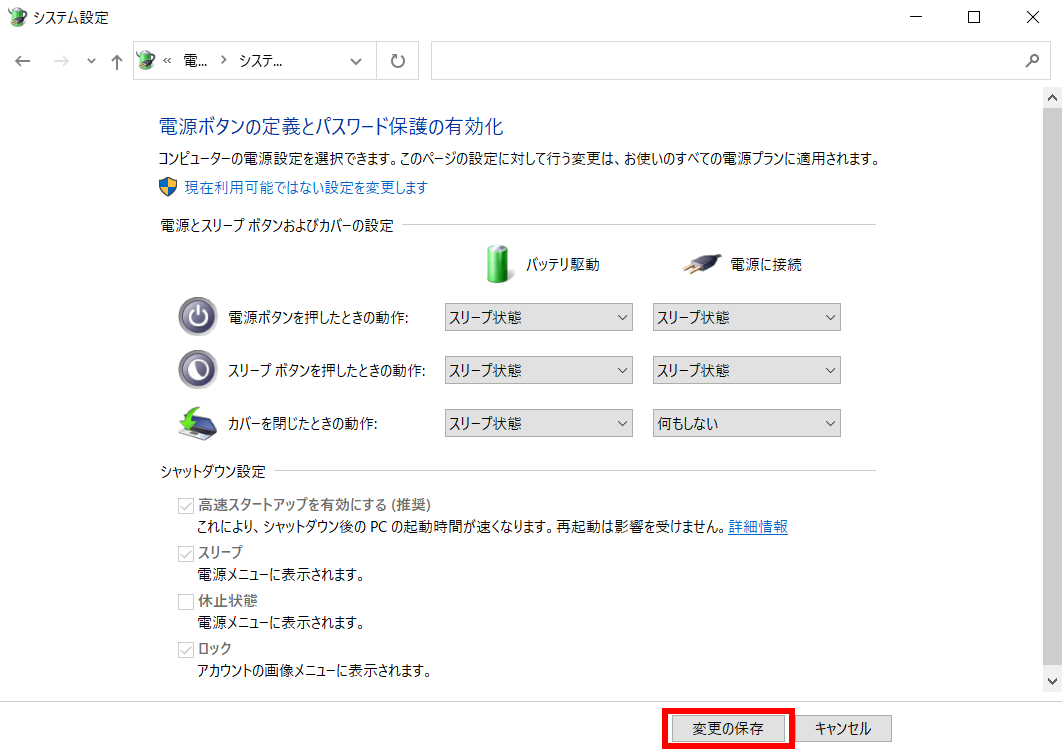The width and height of the screenshot is (1062, 755).
Task: Click the forward navigation arrow
Action: pyautogui.click(x=61, y=61)
